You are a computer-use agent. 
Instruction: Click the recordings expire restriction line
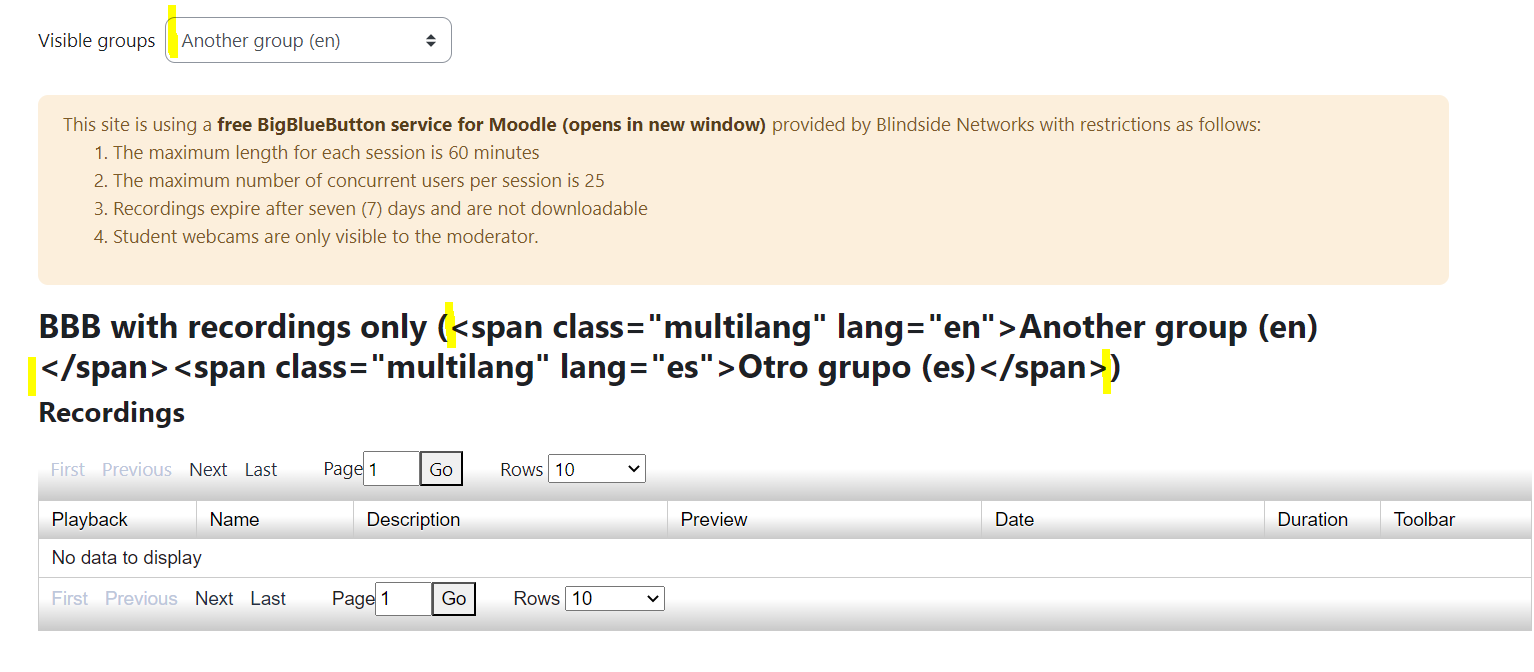coord(380,209)
